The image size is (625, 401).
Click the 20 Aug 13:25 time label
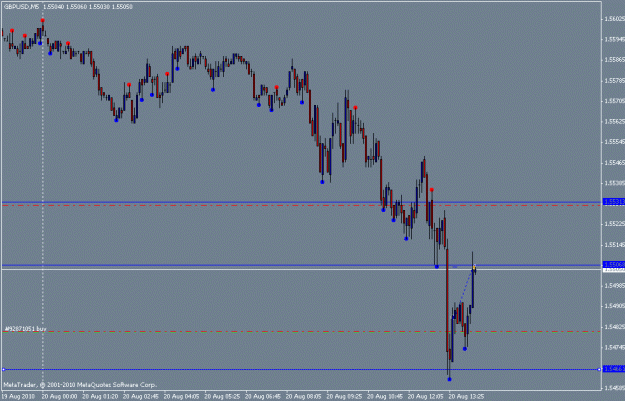coord(466,397)
